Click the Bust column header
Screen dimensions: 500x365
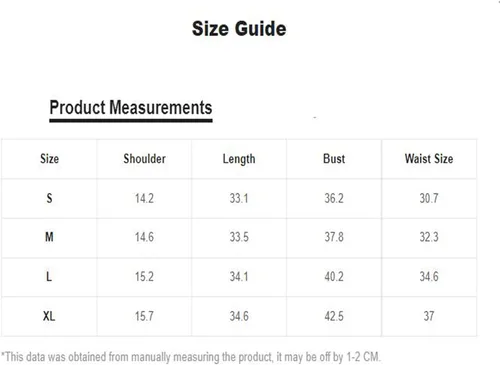pos(334,159)
